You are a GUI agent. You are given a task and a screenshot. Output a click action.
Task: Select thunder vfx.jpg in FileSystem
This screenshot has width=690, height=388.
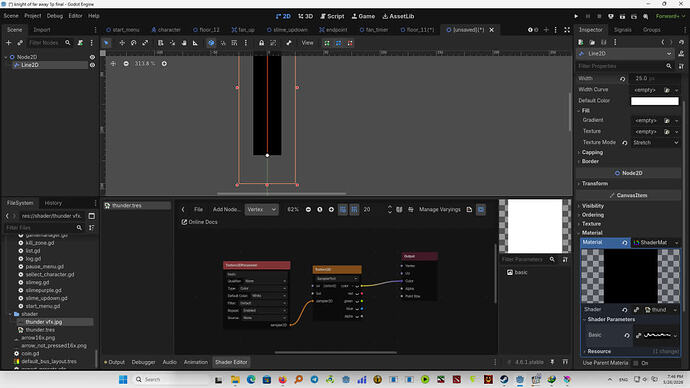pos(44,322)
